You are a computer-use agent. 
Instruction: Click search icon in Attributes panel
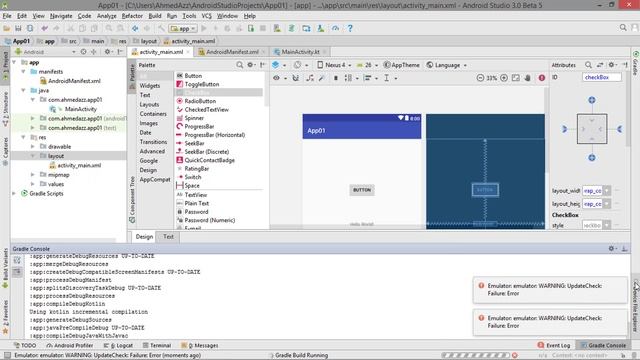588,65
